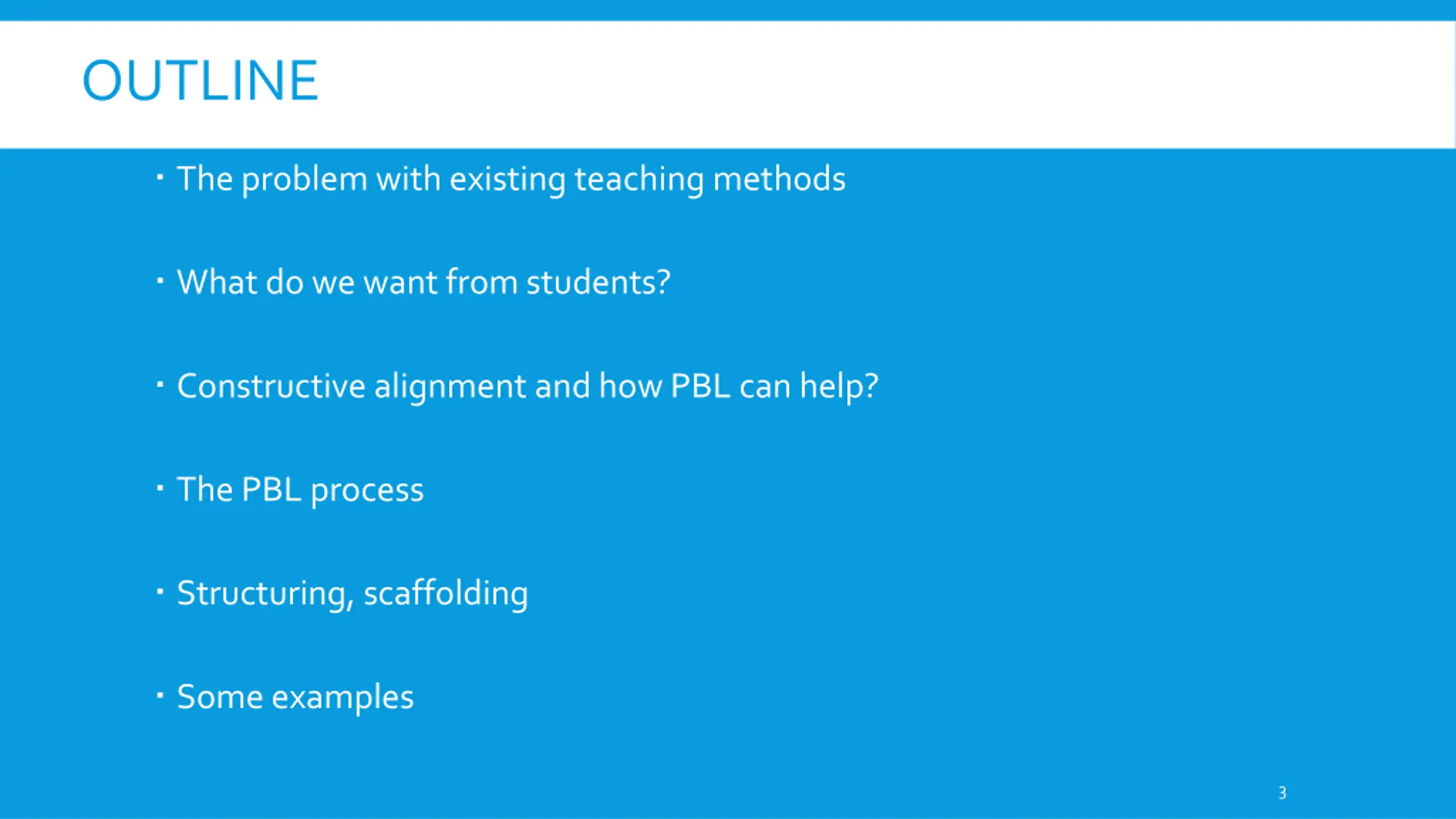
Task: Click bullet marker before 'Some examples'
Action: tap(160, 695)
